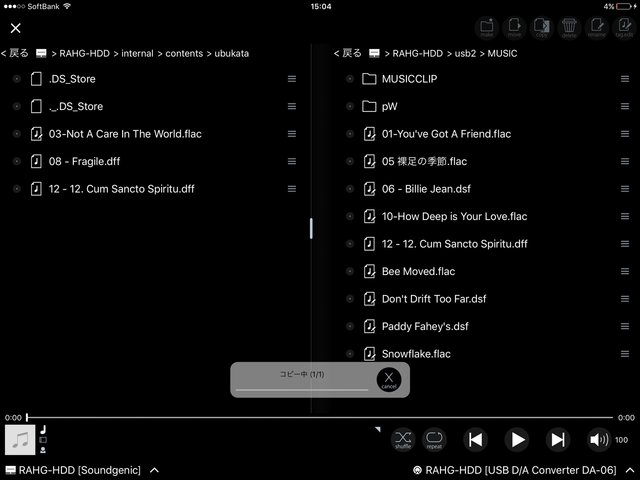Close the file browser with the X
Screen dimensions: 640x480
(16, 28)
